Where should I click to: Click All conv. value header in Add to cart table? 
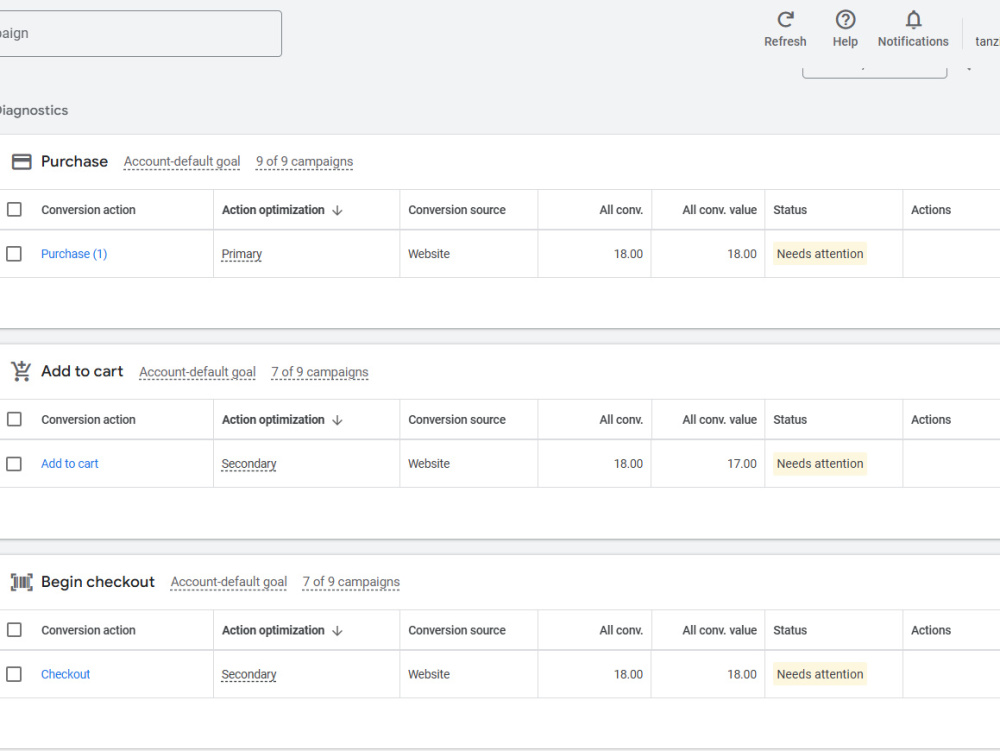click(x=719, y=419)
